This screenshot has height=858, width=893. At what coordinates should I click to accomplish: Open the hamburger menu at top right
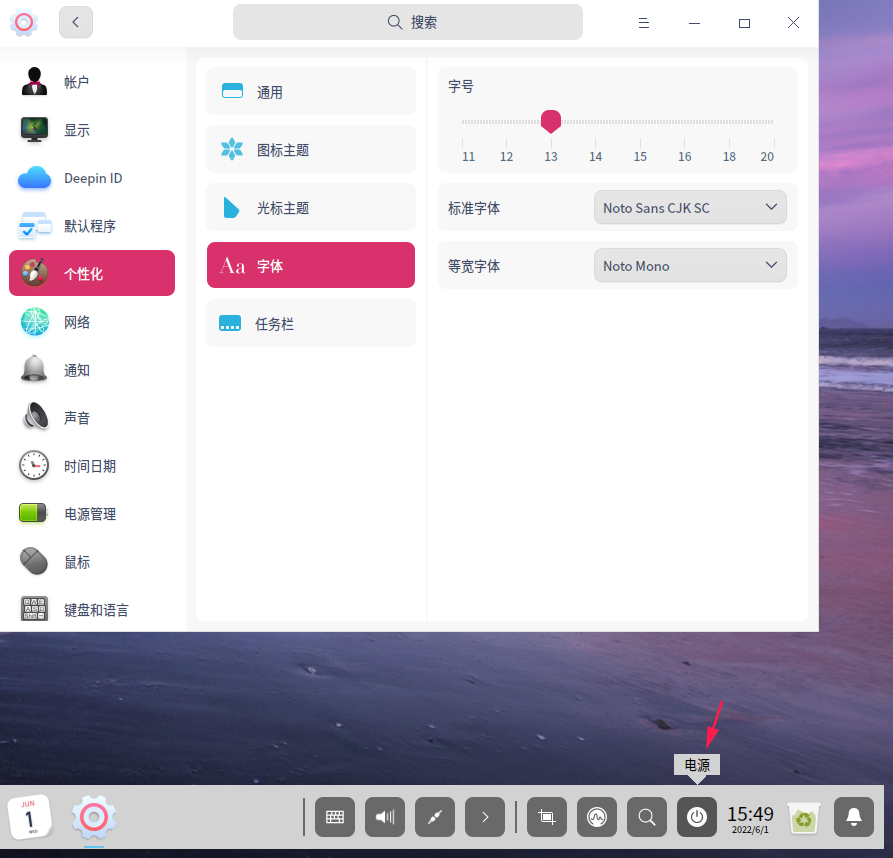(644, 21)
